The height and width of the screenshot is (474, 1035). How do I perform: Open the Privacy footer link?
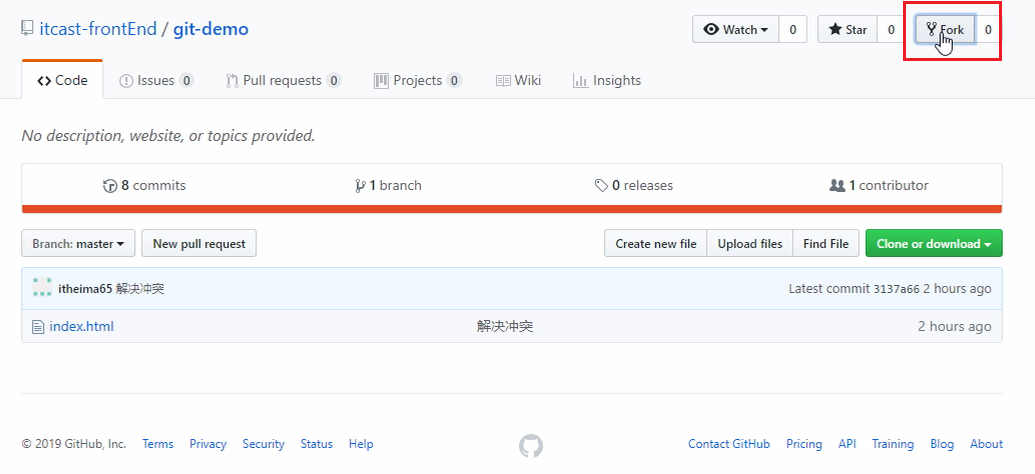tap(208, 444)
